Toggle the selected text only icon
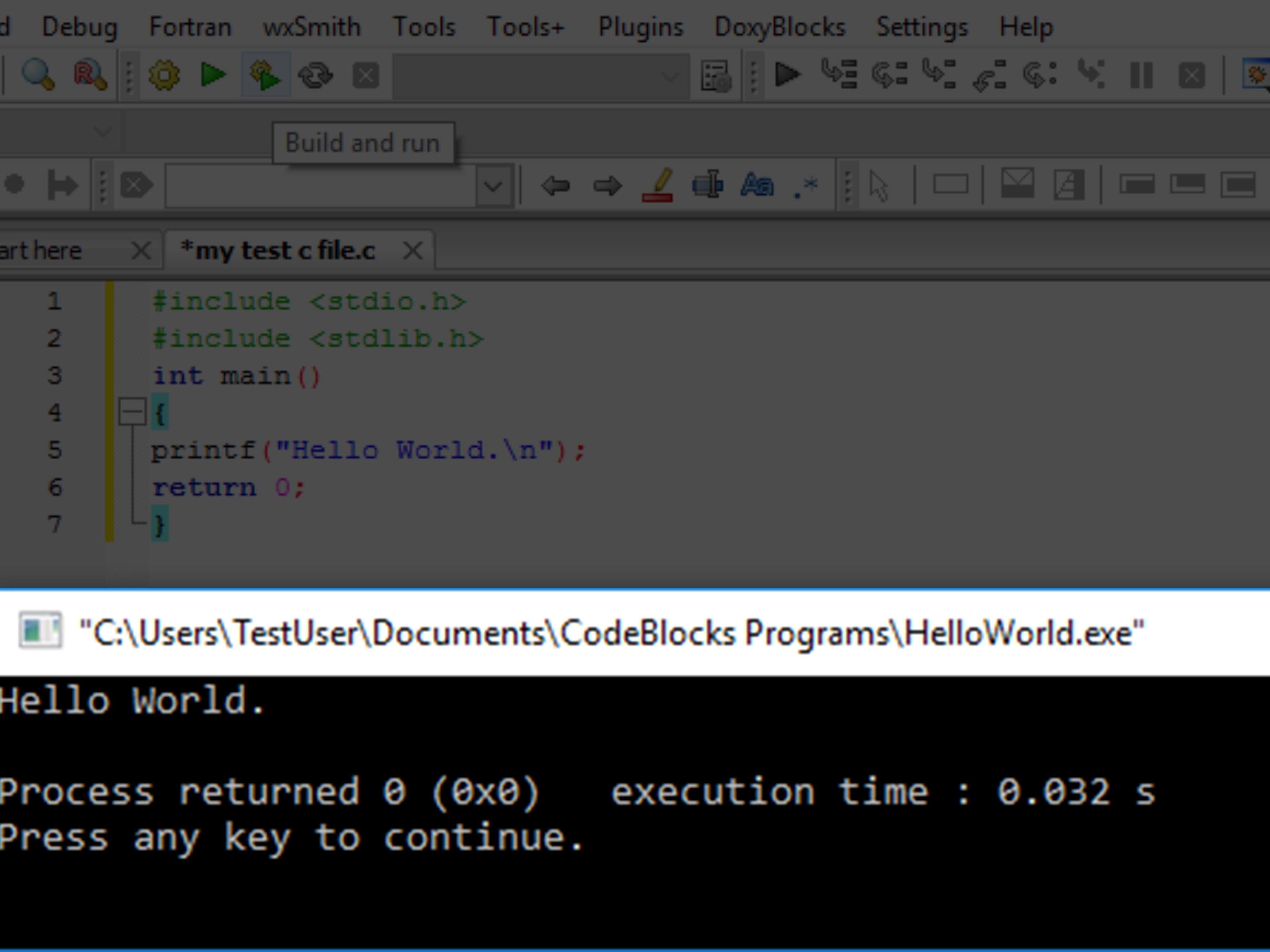Image resolution: width=1270 pixels, height=952 pixels. coord(708,185)
